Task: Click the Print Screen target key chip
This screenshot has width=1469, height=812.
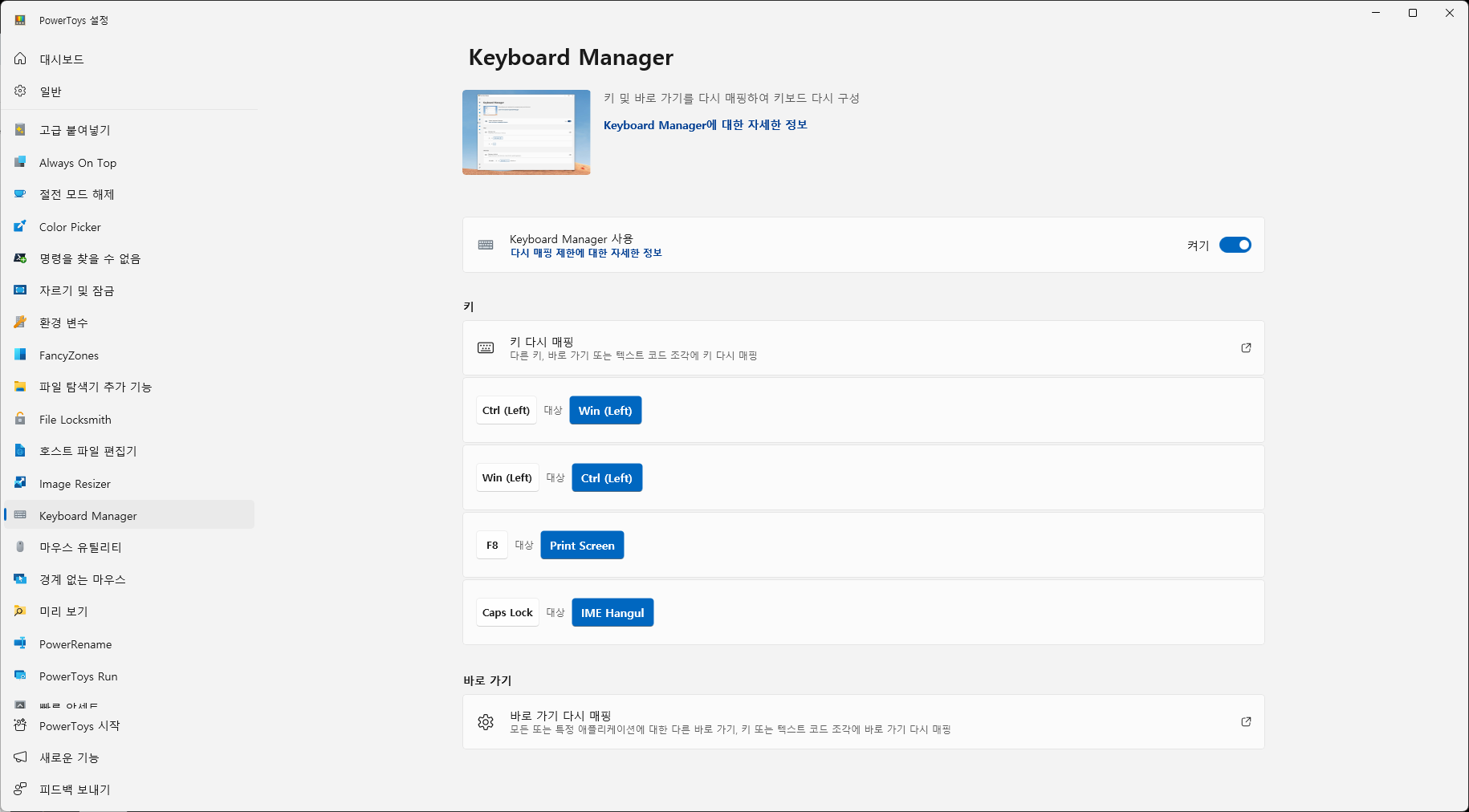Action: click(x=582, y=545)
